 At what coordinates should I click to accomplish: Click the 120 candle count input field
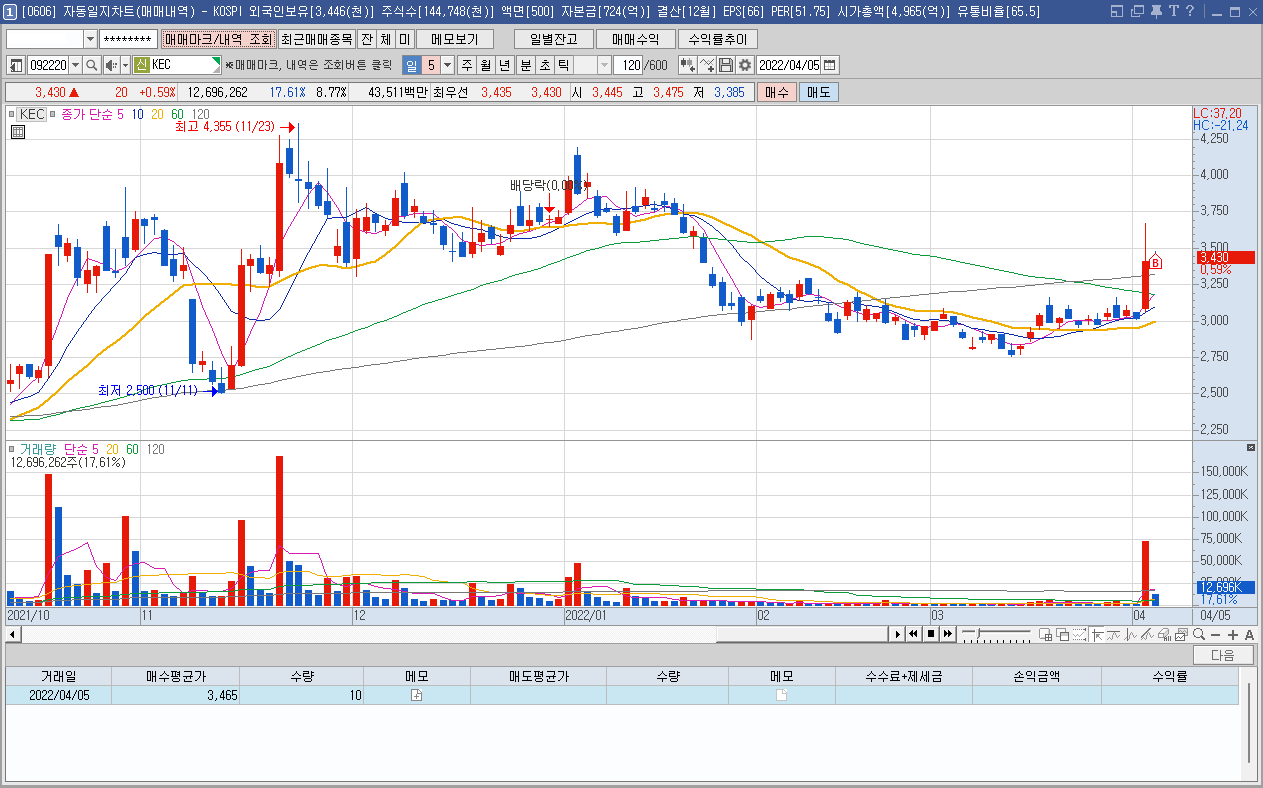(x=628, y=65)
